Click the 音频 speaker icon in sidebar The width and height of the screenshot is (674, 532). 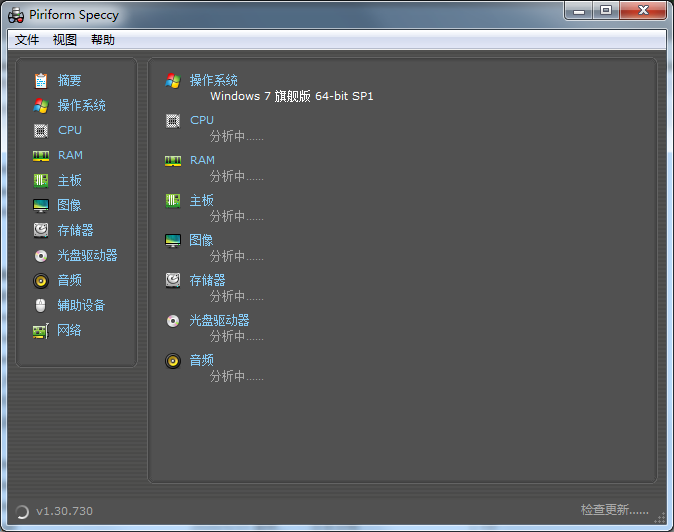coord(41,281)
